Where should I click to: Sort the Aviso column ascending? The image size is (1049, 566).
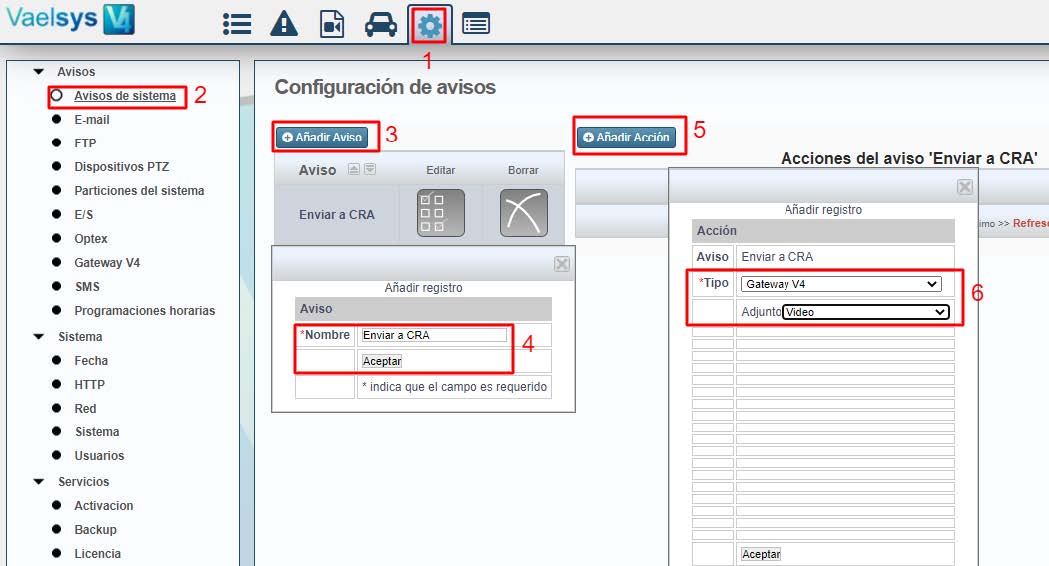tap(354, 170)
